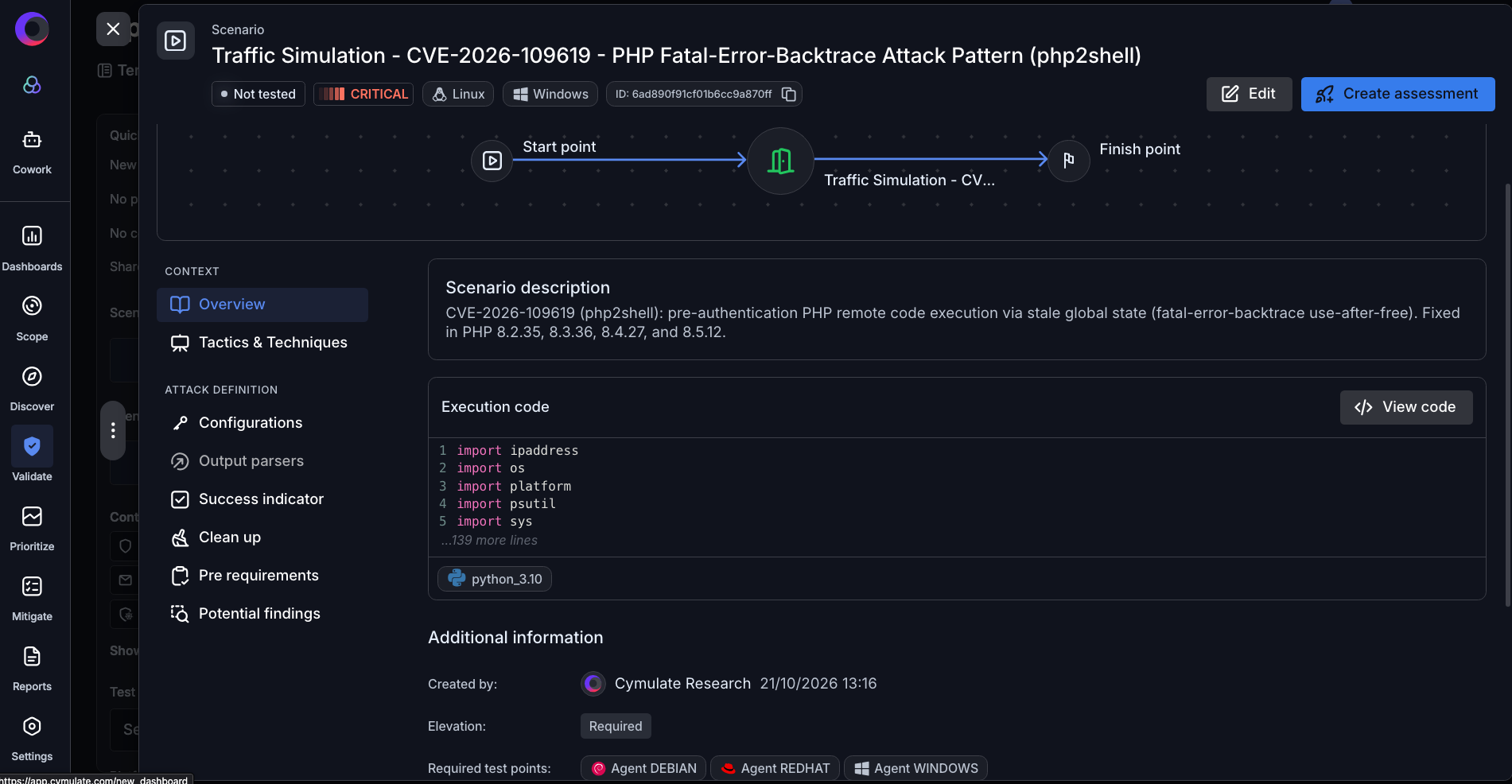Open the Clean up section

click(x=262, y=538)
